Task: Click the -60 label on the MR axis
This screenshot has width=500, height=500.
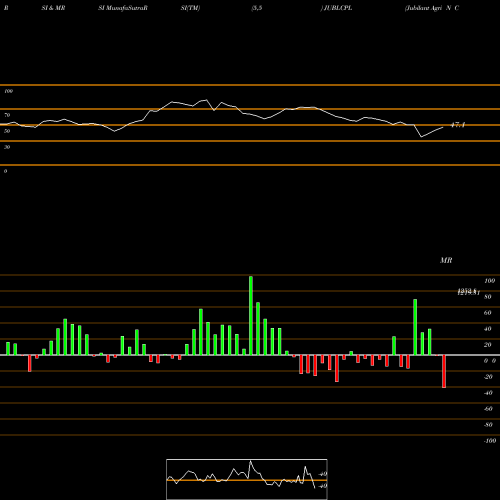Action: point(488,409)
